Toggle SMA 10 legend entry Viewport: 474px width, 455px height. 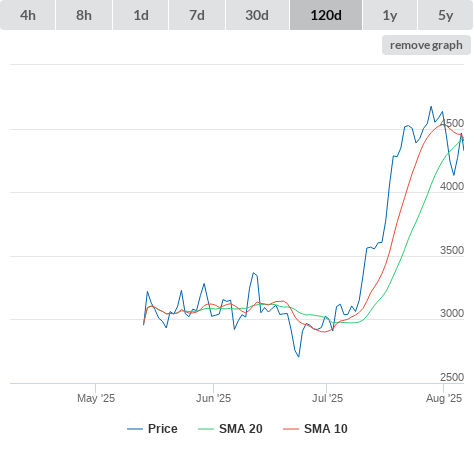(315, 429)
